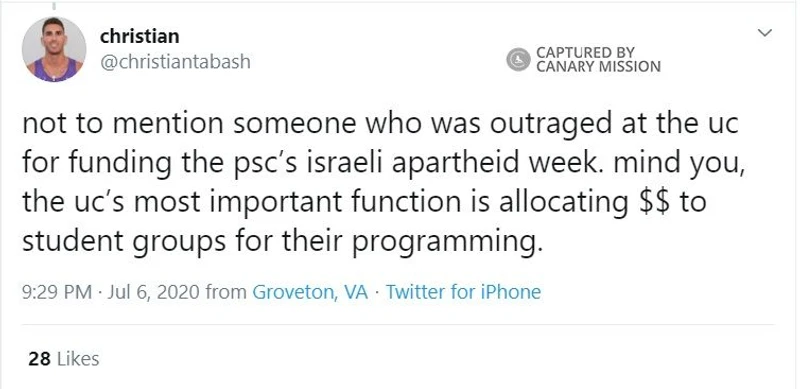Viewport: 800px width, 389px height.
Task: Open the @christiantabash handle link
Action: (x=176, y=62)
